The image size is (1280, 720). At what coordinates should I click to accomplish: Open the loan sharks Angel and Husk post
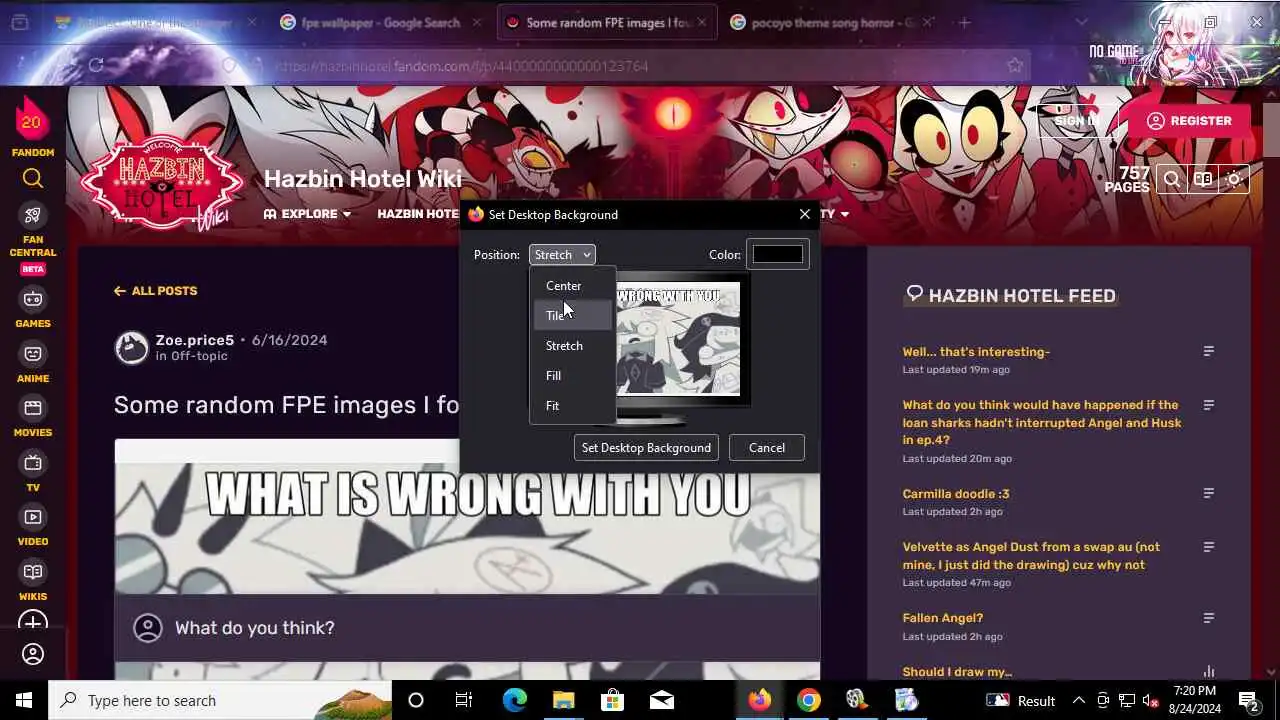coord(1042,422)
